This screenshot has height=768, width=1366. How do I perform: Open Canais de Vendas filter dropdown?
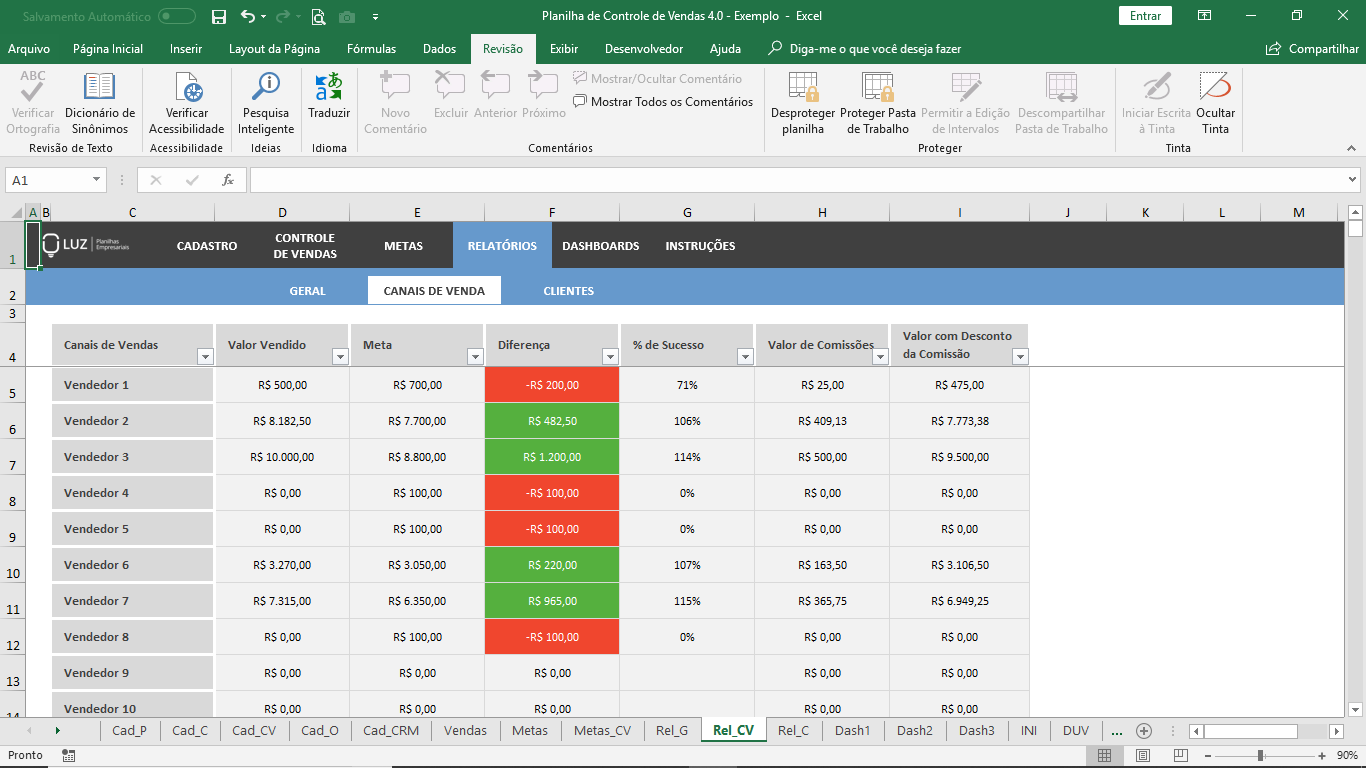(x=205, y=356)
